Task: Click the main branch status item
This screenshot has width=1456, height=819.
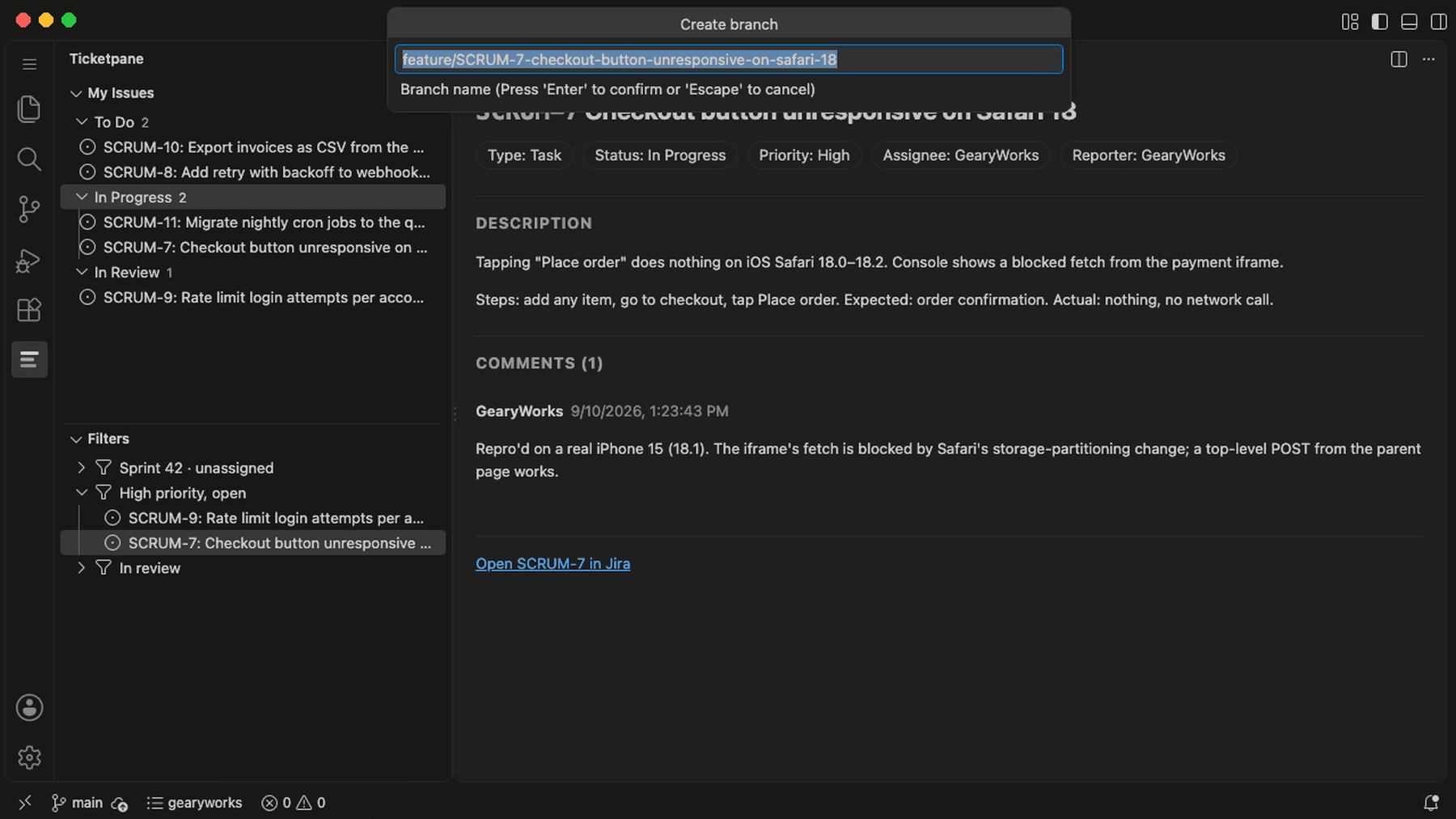Action: tap(78, 802)
